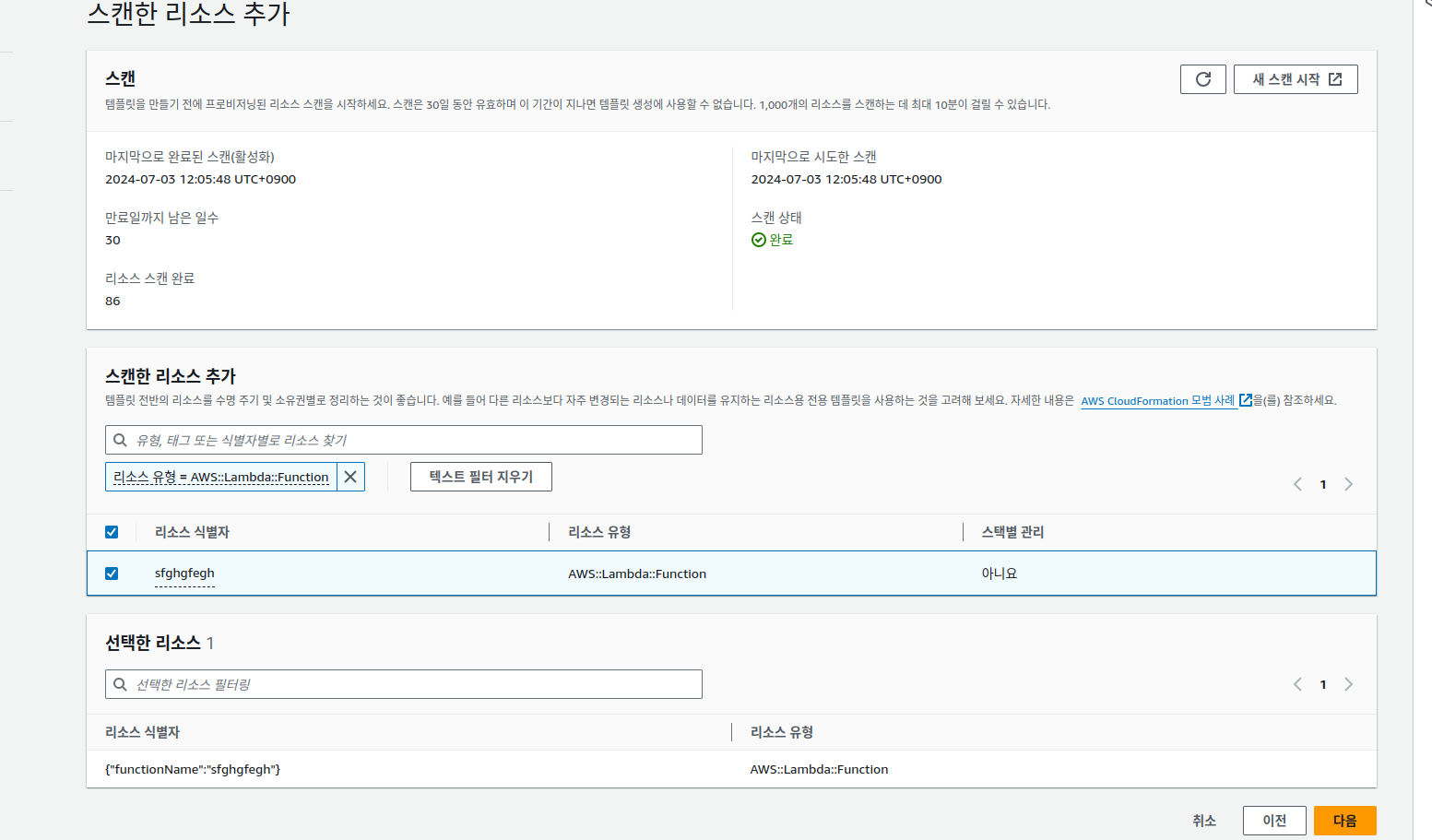The image size is (1432, 840).
Task: Go to next page in selected resources
Action: pos(1348,684)
